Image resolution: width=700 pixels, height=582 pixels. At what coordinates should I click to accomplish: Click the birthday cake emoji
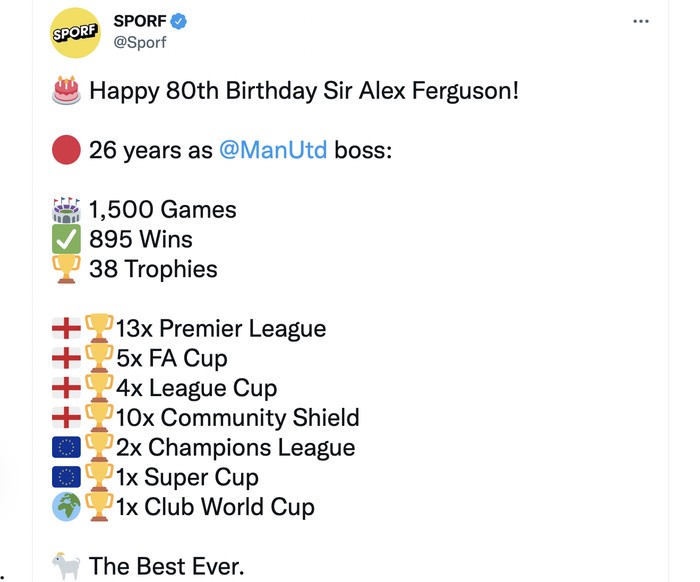point(66,90)
